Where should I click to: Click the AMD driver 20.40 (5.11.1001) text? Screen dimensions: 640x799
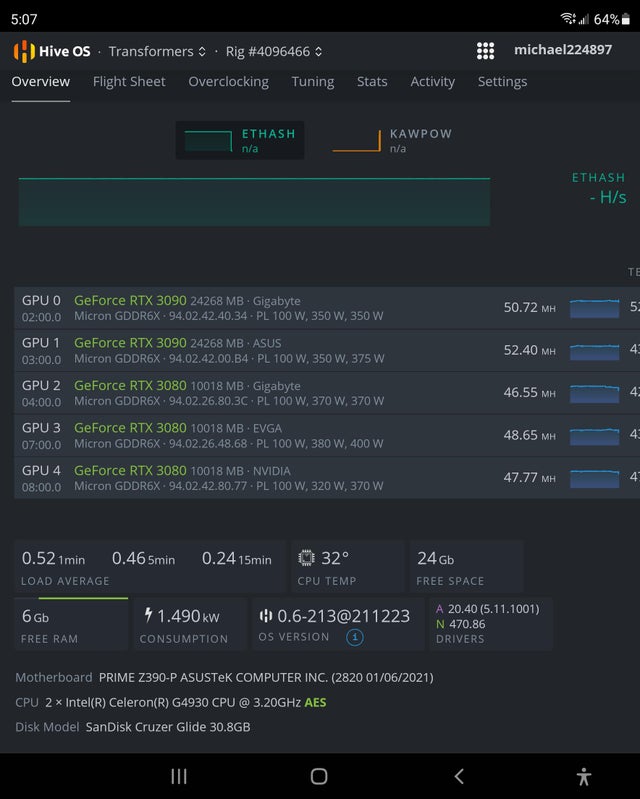coord(493,609)
